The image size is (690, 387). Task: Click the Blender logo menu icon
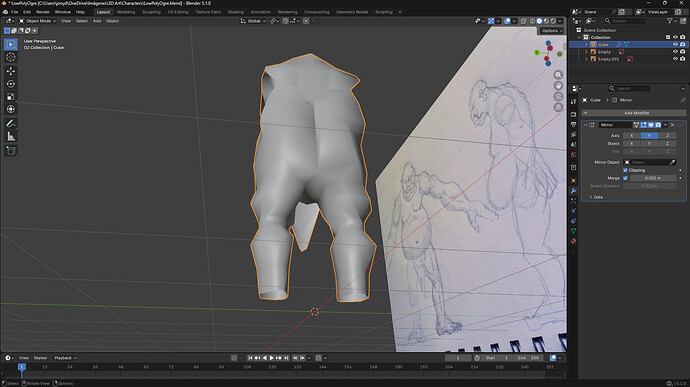(5, 12)
